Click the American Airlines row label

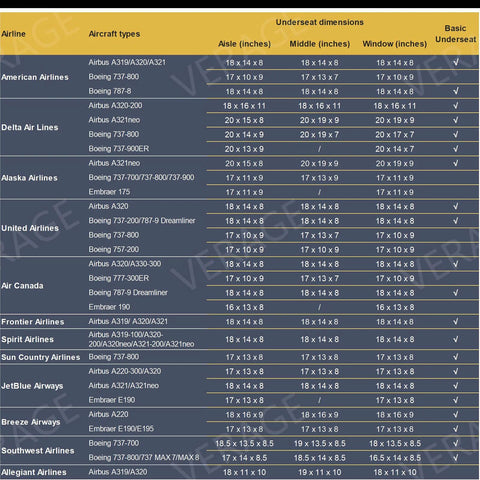[35, 77]
